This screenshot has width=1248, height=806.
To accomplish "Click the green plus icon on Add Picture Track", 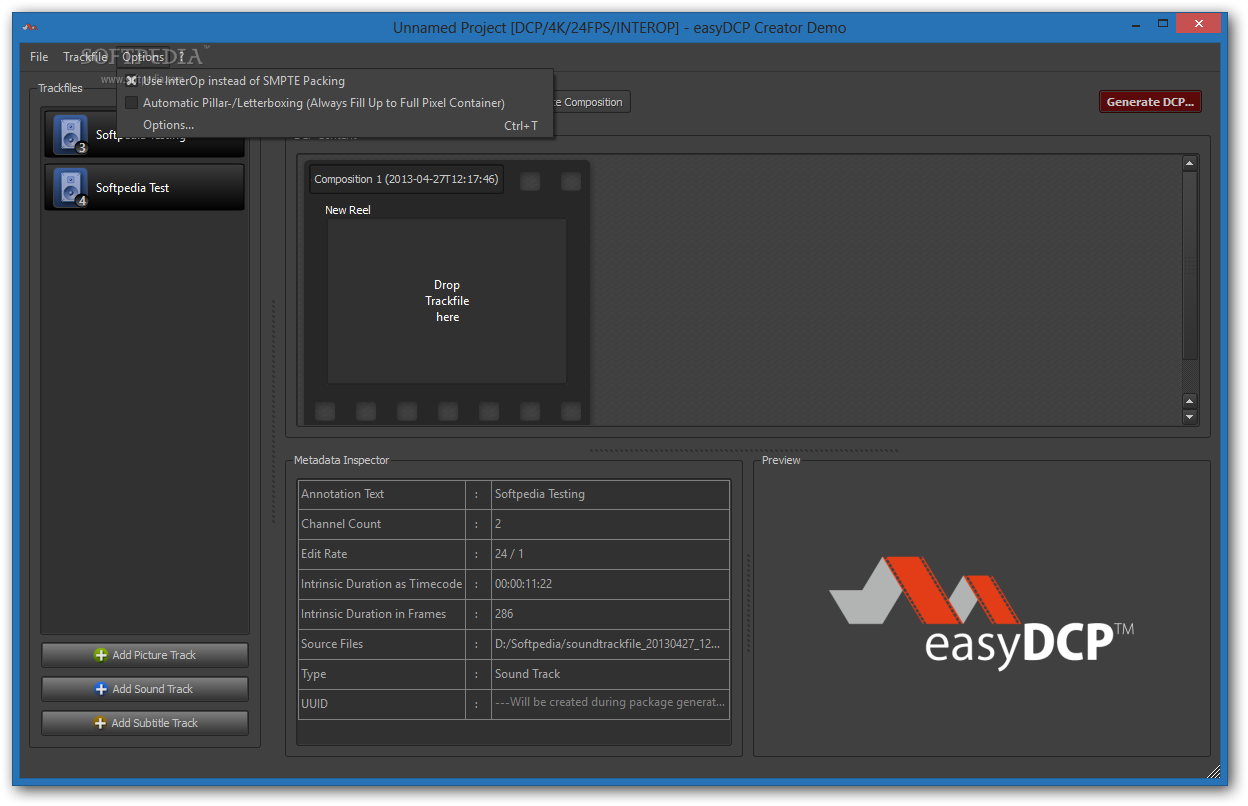I will click(100, 655).
